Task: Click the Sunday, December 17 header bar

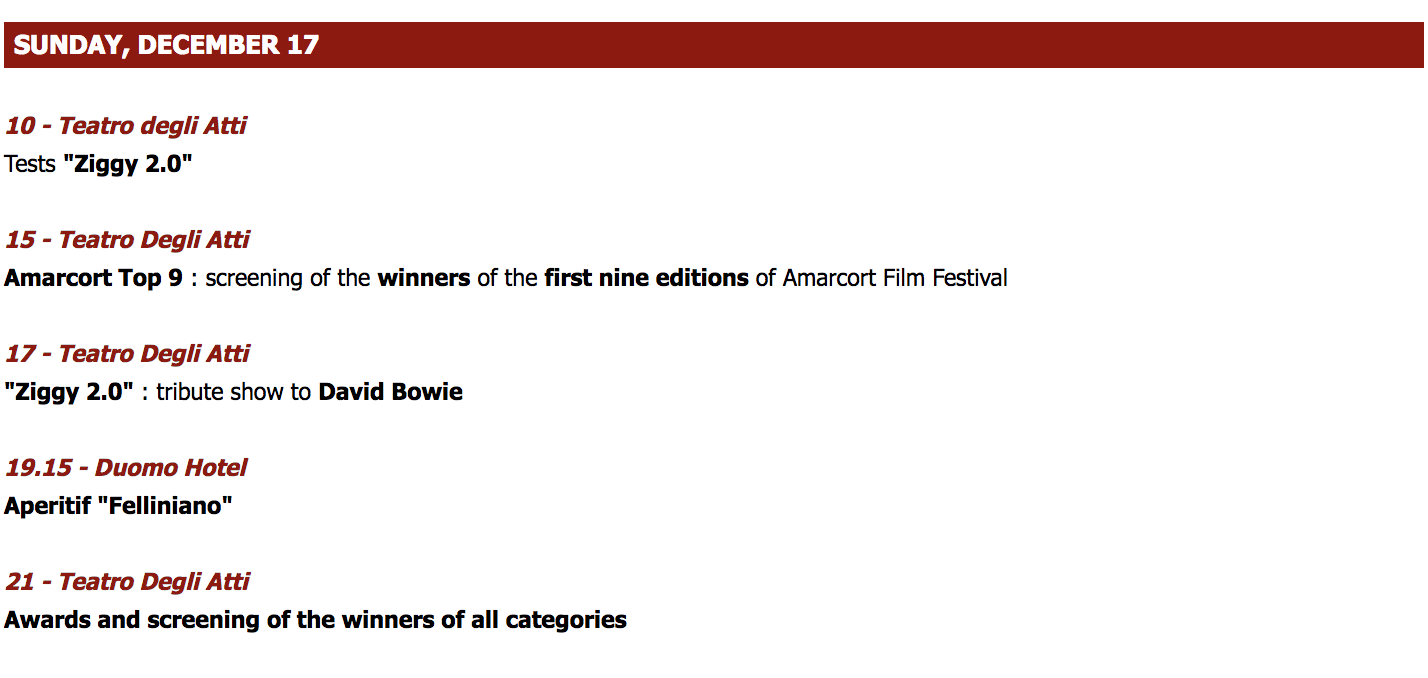Action: [714, 45]
